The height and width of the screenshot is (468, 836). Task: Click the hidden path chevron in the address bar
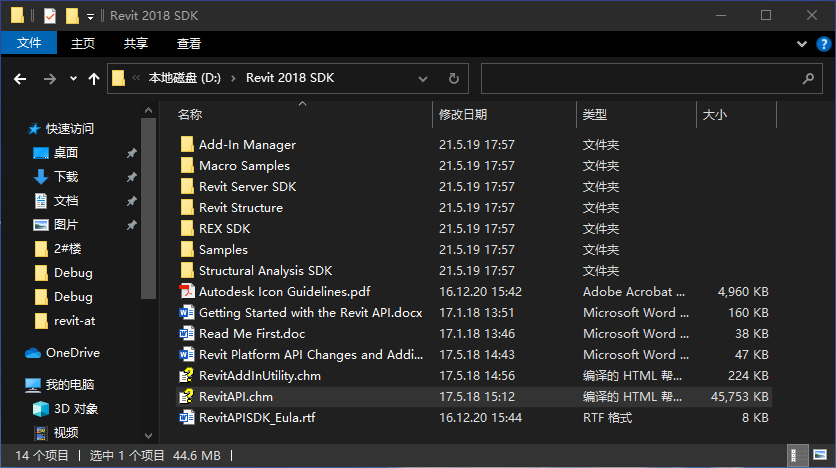(x=136, y=78)
